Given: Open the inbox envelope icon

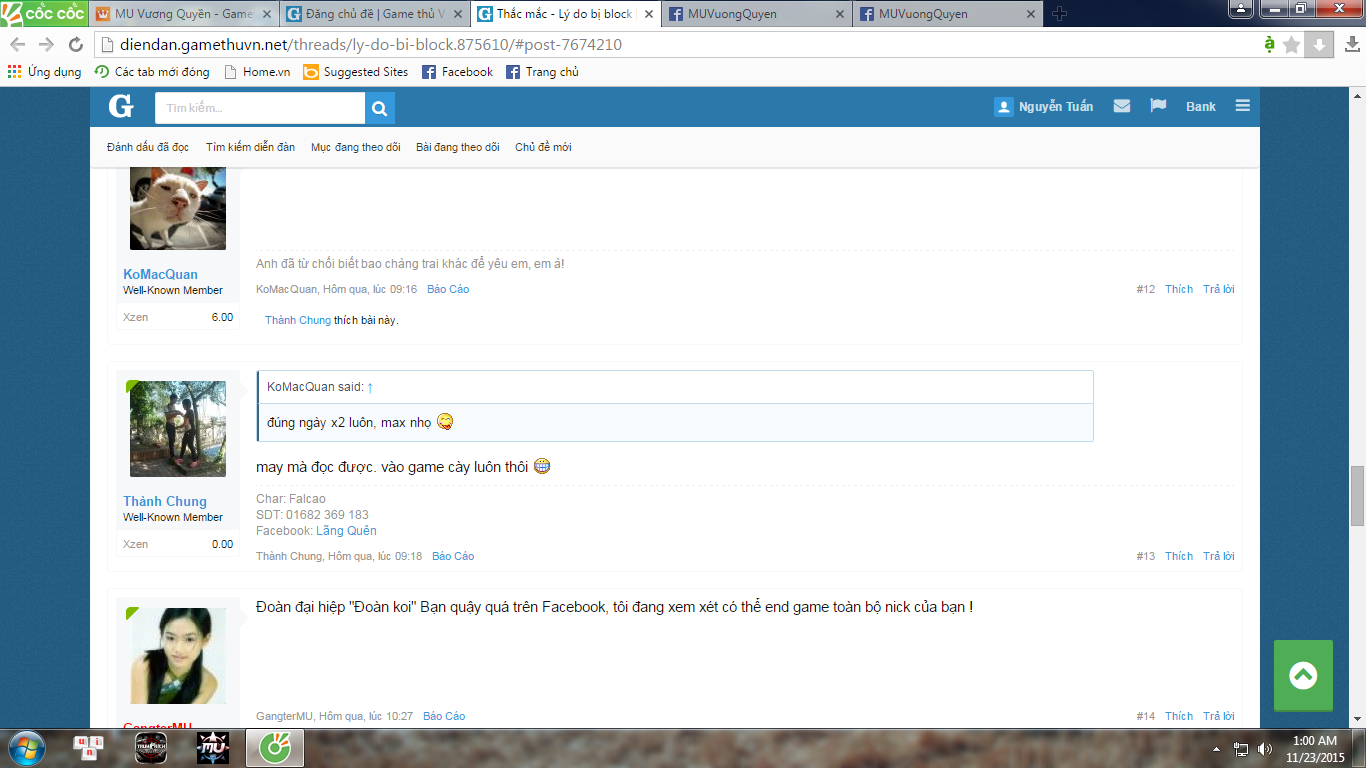Looking at the screenshot, I should [x=1122, y=106].
